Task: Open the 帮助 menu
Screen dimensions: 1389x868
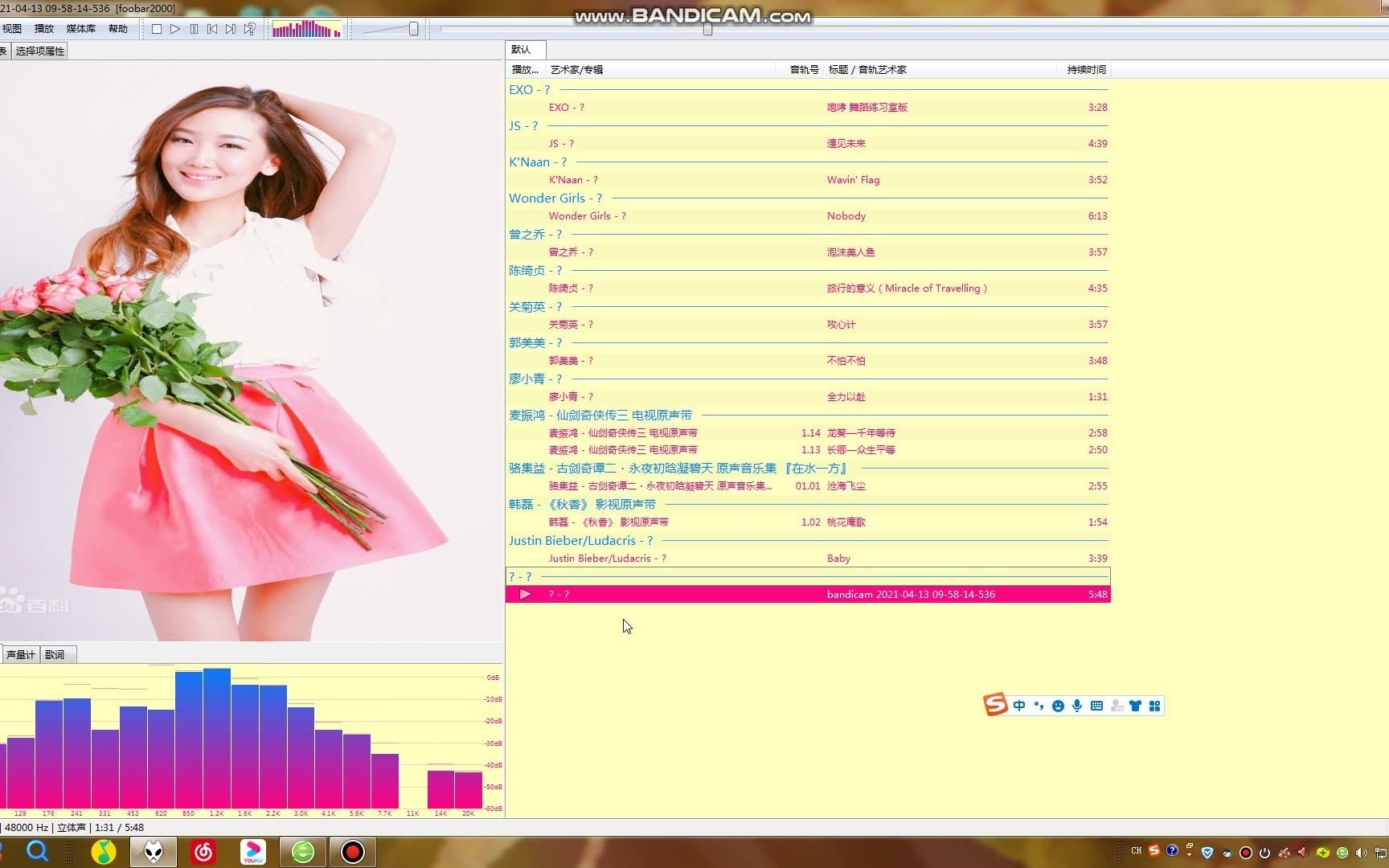Action: [x=118, y=29]
